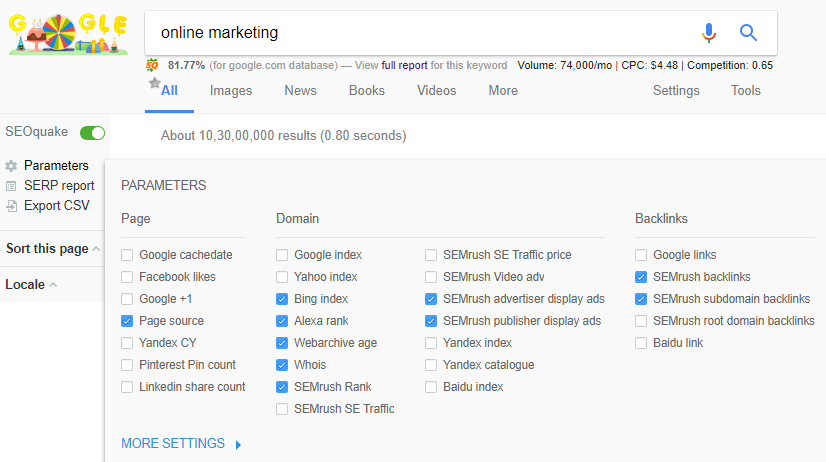Disable SEMrush publisher display ads

[431, 321]
